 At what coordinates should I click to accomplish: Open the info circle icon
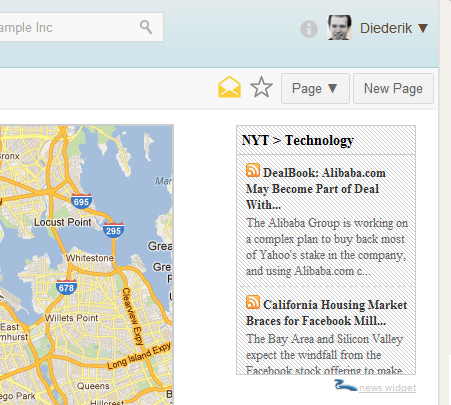tap(309, 29)
